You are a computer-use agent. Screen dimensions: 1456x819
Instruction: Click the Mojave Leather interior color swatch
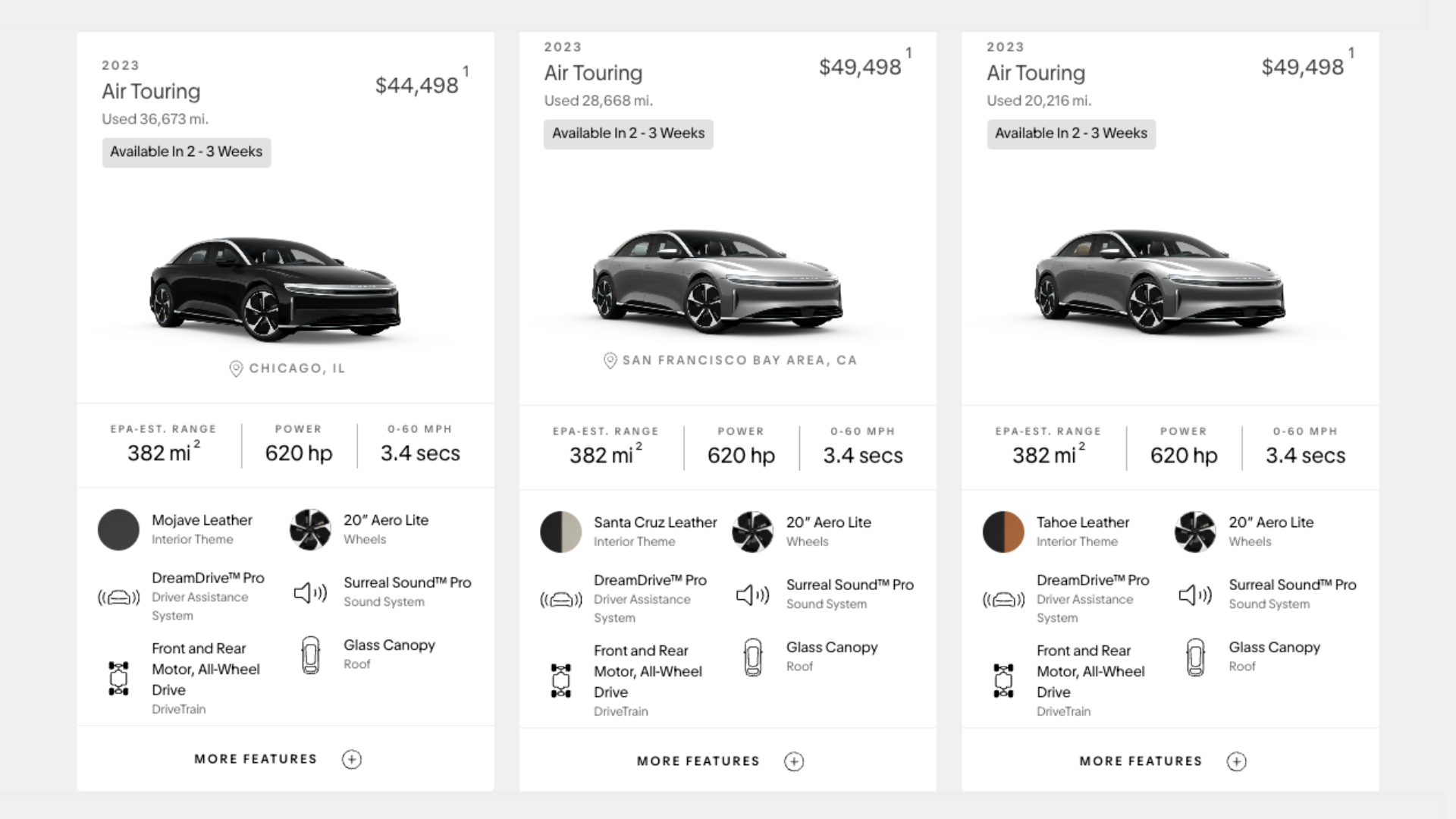coord(118,529)
